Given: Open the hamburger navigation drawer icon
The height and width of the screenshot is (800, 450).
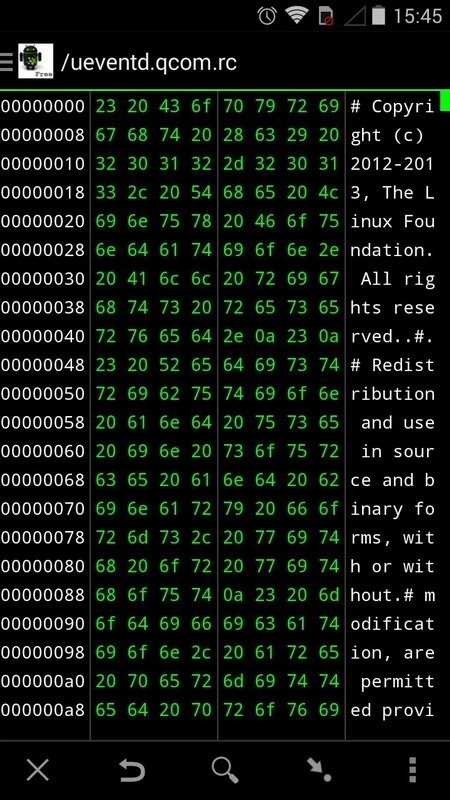Looking at the screenshot, I should (x=6, y=61).
